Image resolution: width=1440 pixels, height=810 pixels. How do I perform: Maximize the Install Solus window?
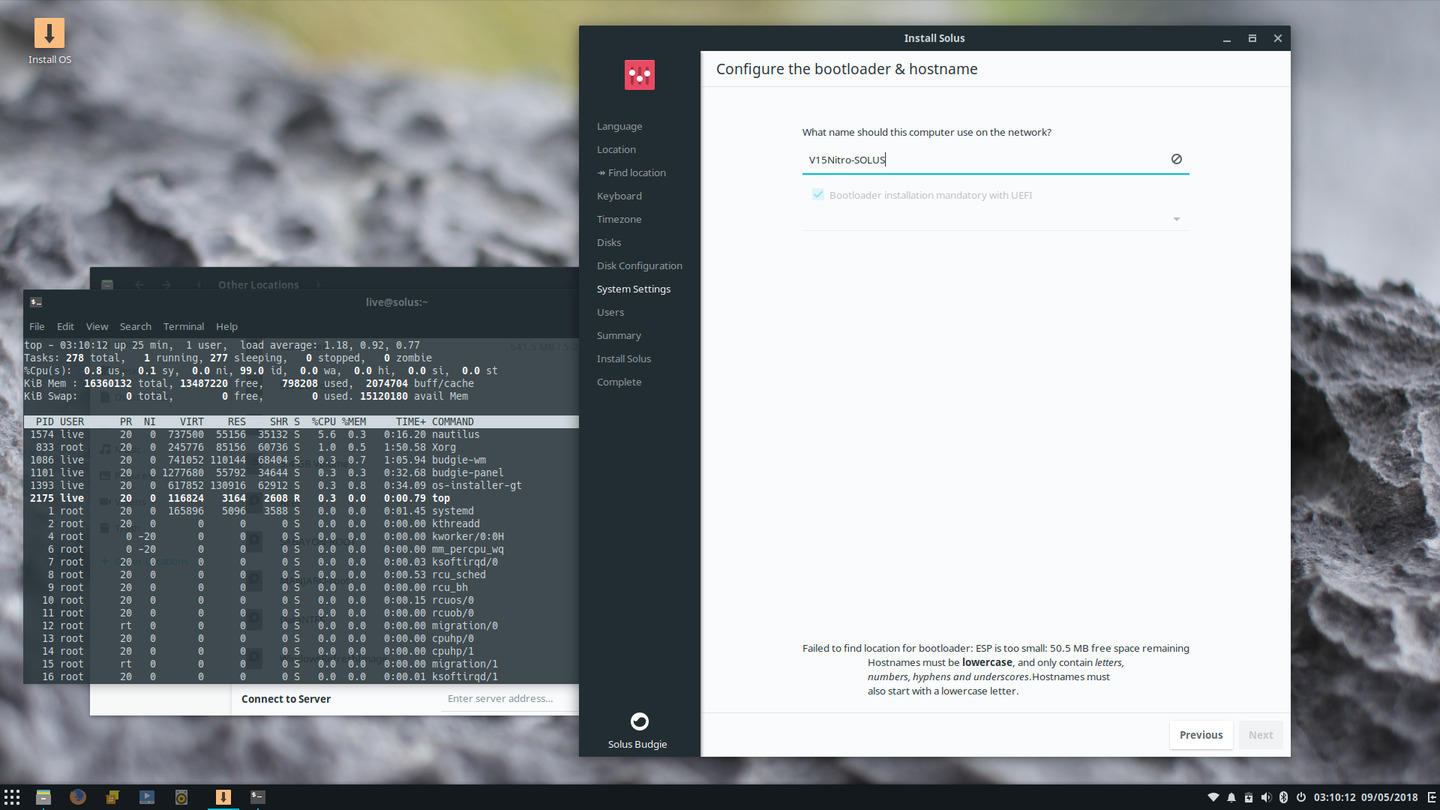tap(1252, 38)
